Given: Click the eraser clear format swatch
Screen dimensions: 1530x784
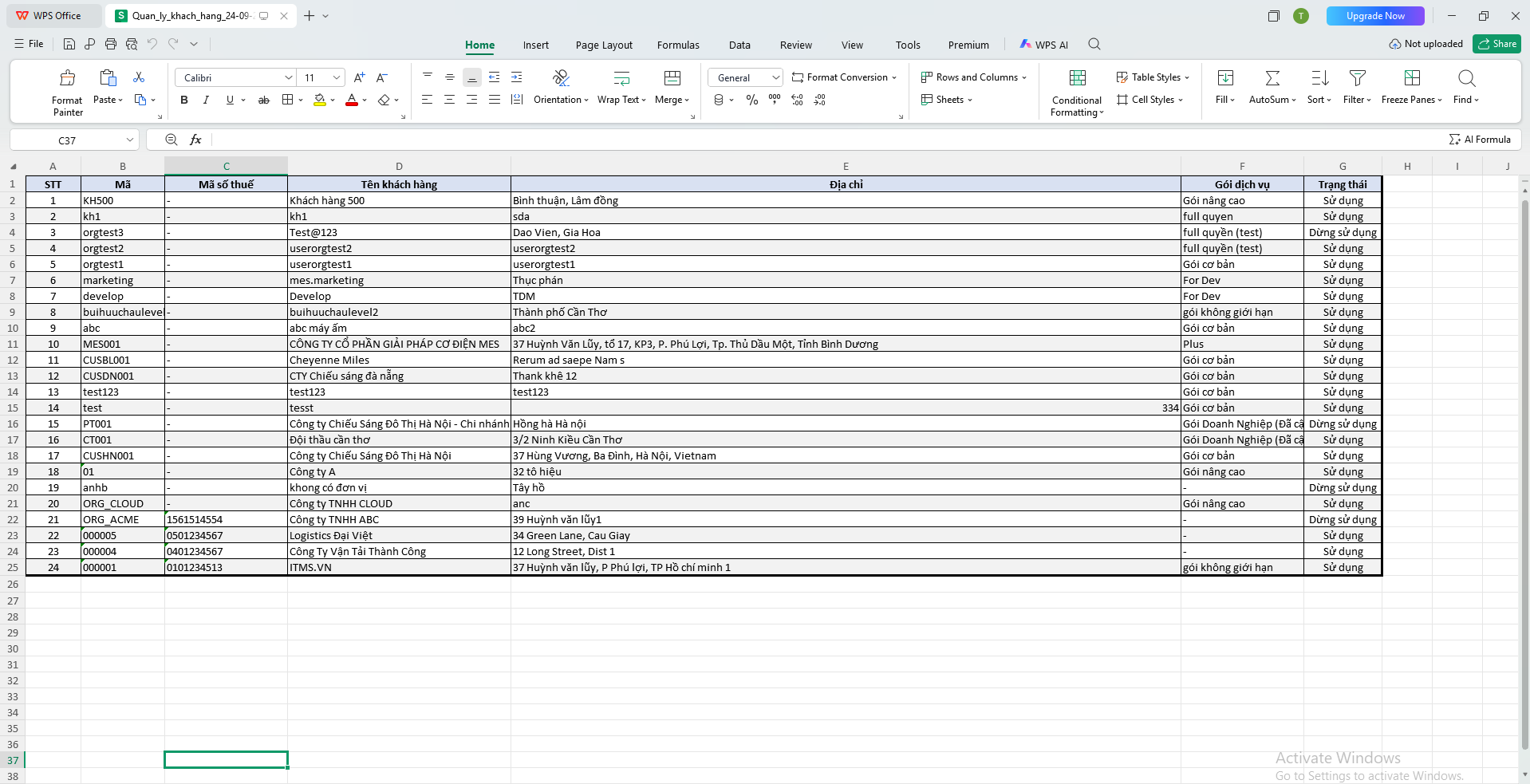Looking at the screenshot, I should 384,100.
